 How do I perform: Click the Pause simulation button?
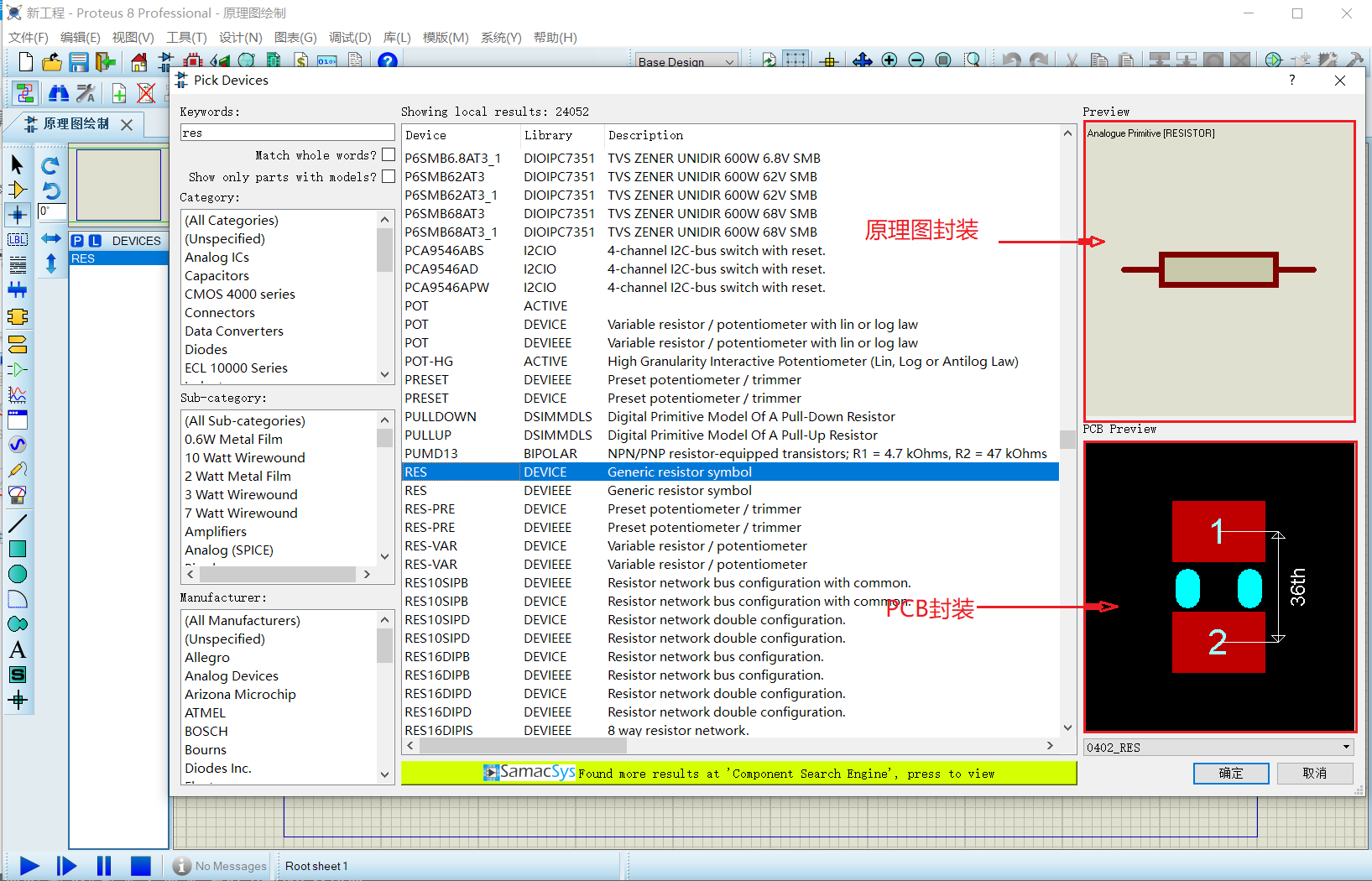click(104, 866)
